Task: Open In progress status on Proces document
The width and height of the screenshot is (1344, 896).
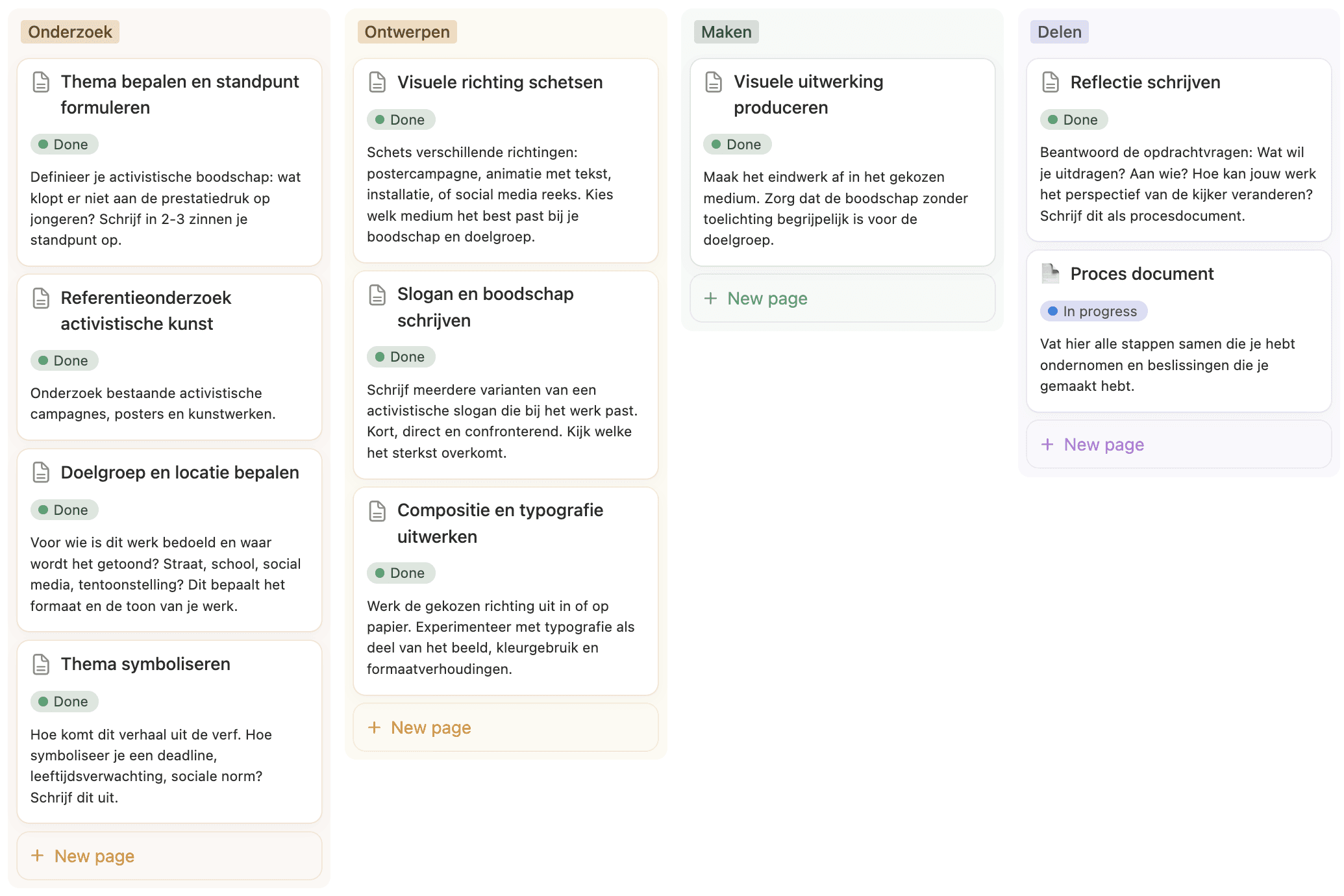Action: click(x=1093, y=311)
